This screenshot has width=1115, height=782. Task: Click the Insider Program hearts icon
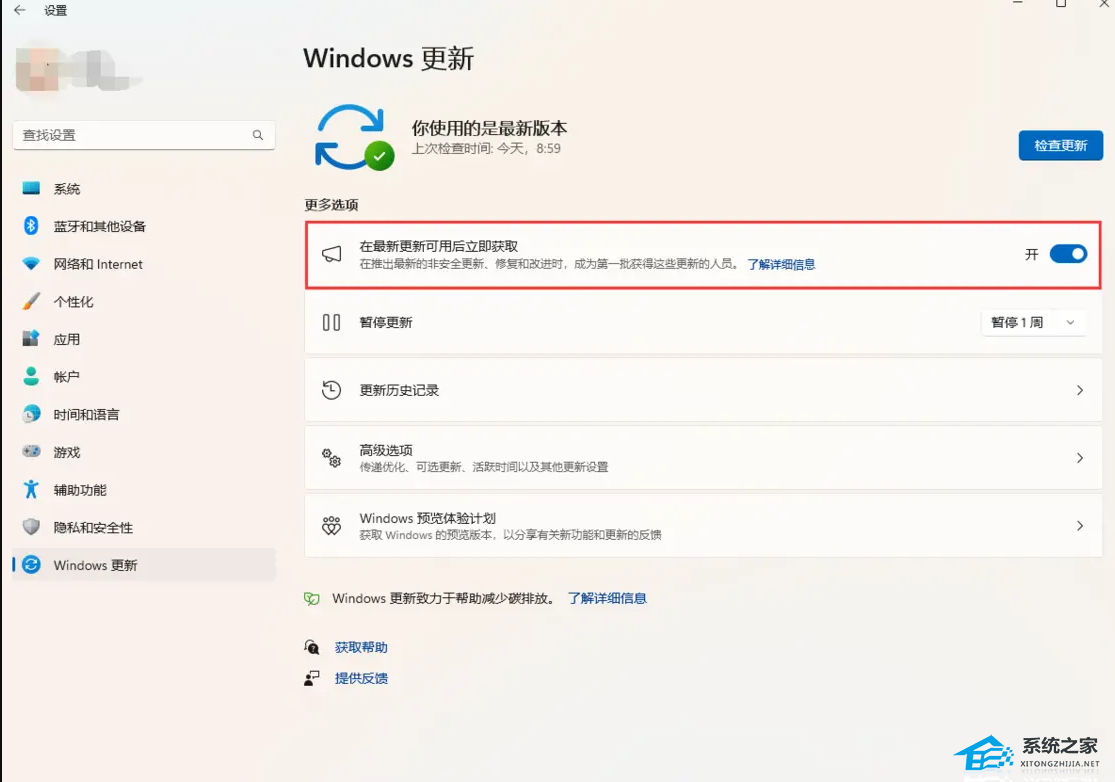tap(331, 526)
